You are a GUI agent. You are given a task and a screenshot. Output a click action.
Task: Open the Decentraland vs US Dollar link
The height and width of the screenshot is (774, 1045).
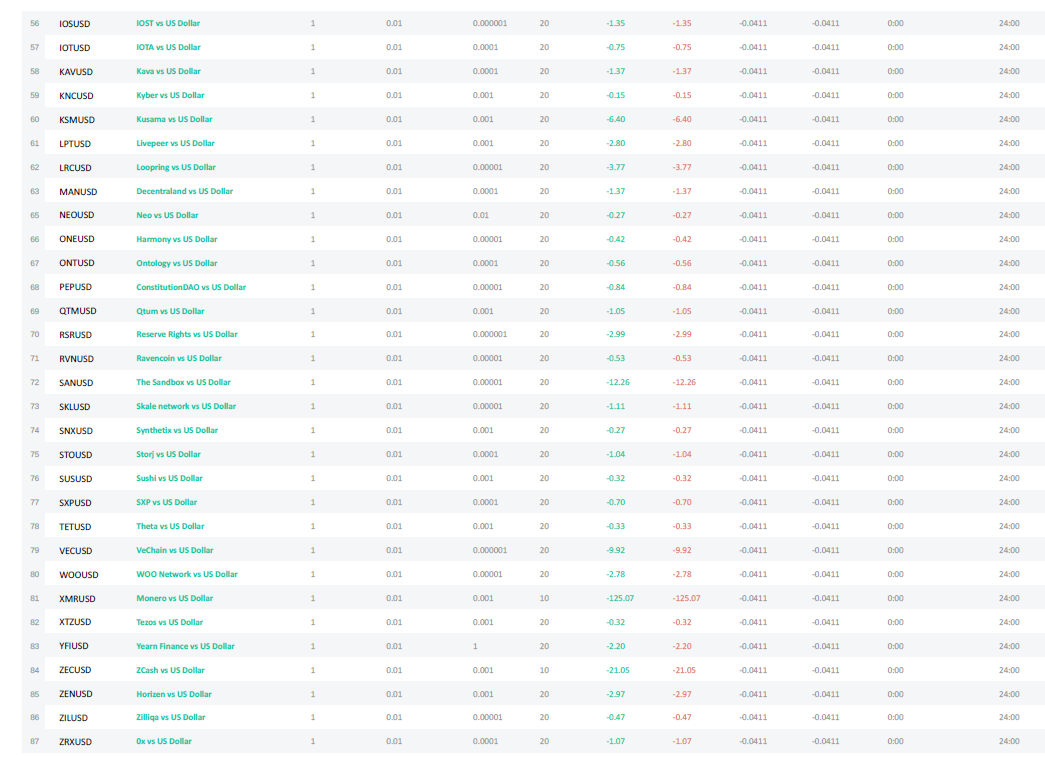click(x=185, y=191)
